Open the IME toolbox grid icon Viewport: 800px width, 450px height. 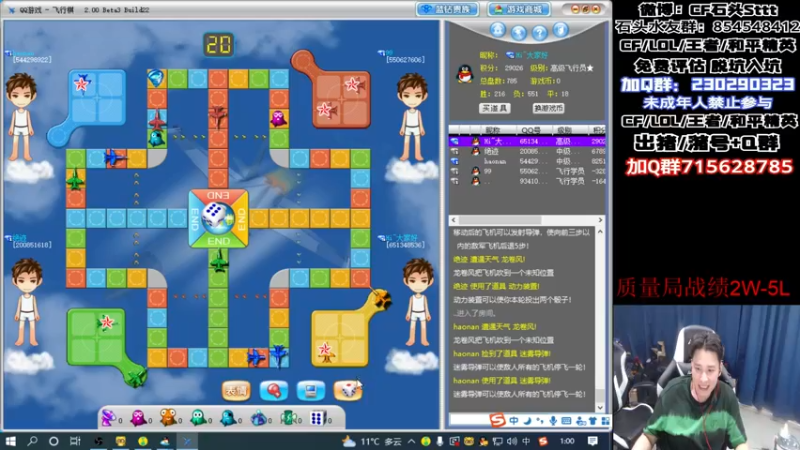coord(605,421)
